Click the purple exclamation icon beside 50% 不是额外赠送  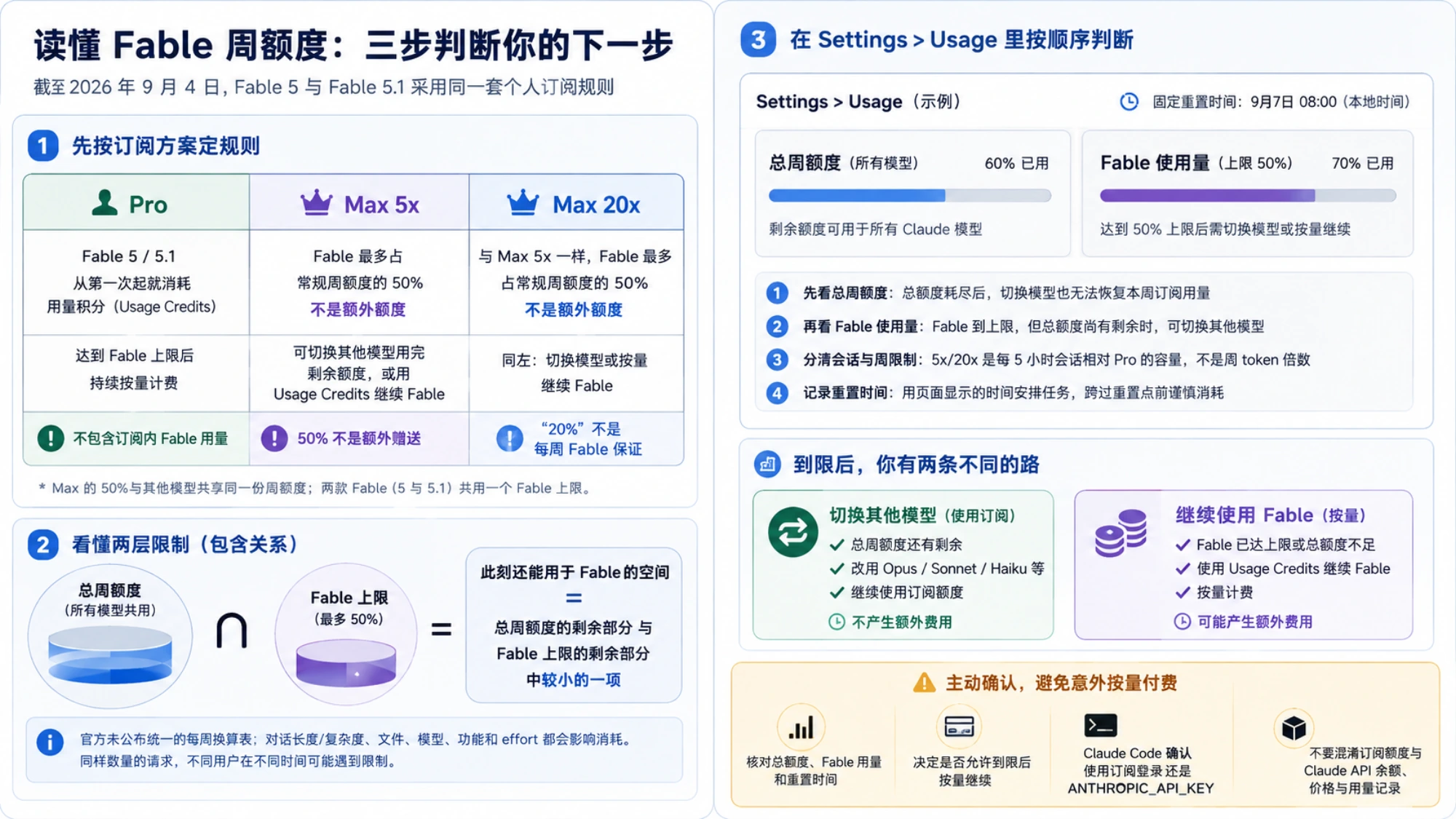coord(274,438)
